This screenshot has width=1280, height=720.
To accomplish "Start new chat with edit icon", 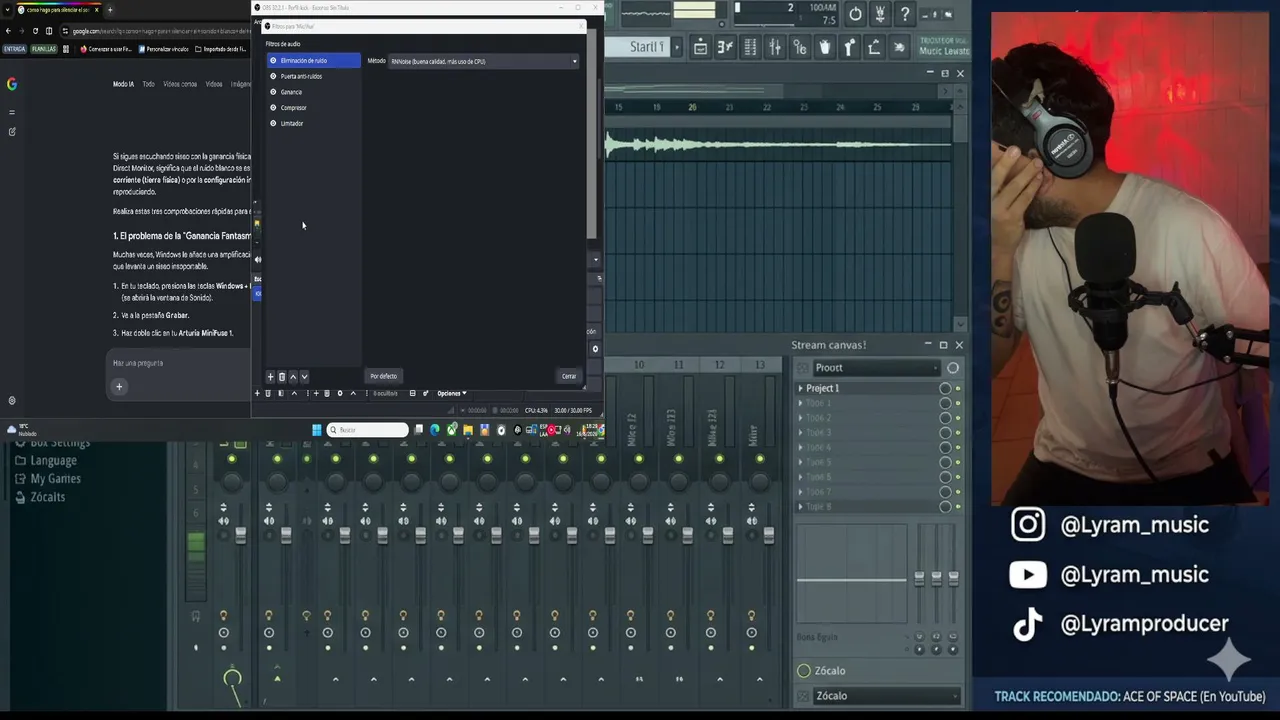I will point(12,131).
